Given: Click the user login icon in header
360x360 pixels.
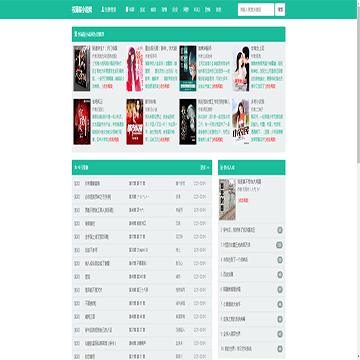Looking at the screenshot, I should [x=102, y=10].
